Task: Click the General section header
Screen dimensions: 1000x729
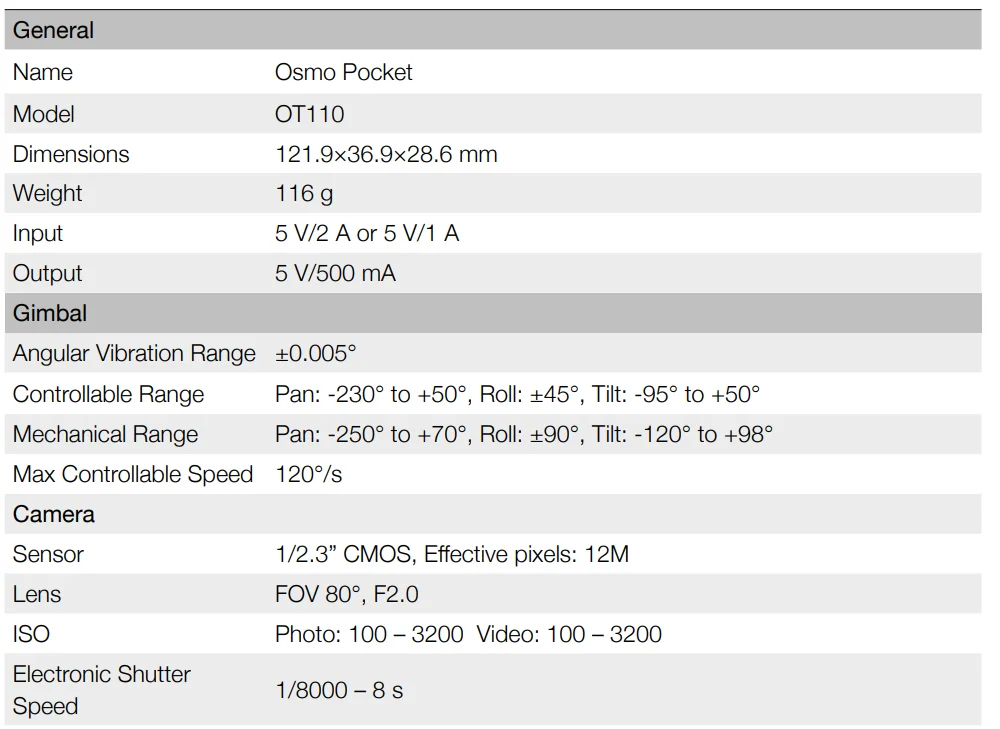Action: tap(54, 31)
